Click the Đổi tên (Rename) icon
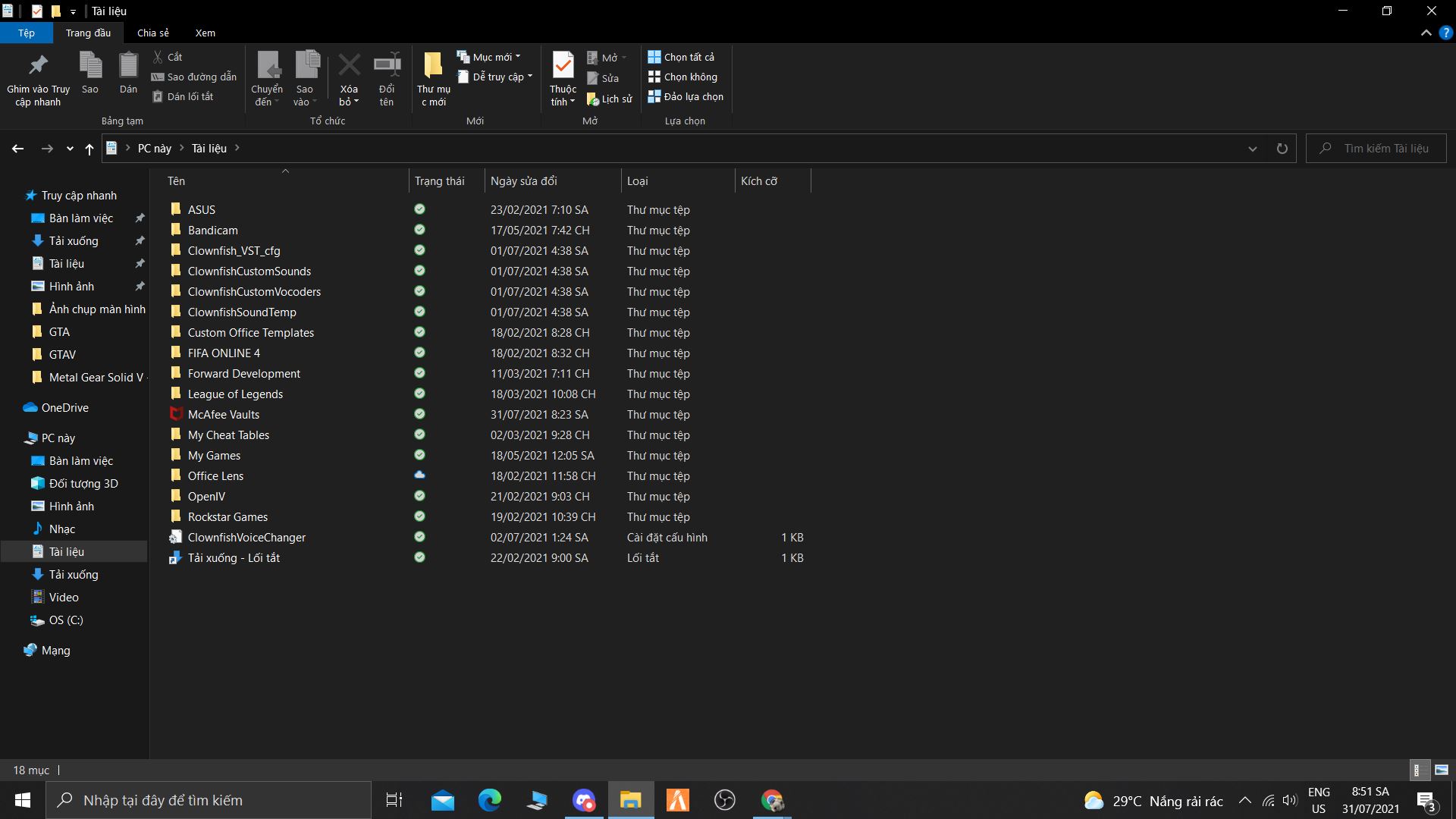 (x=387, y=72)
